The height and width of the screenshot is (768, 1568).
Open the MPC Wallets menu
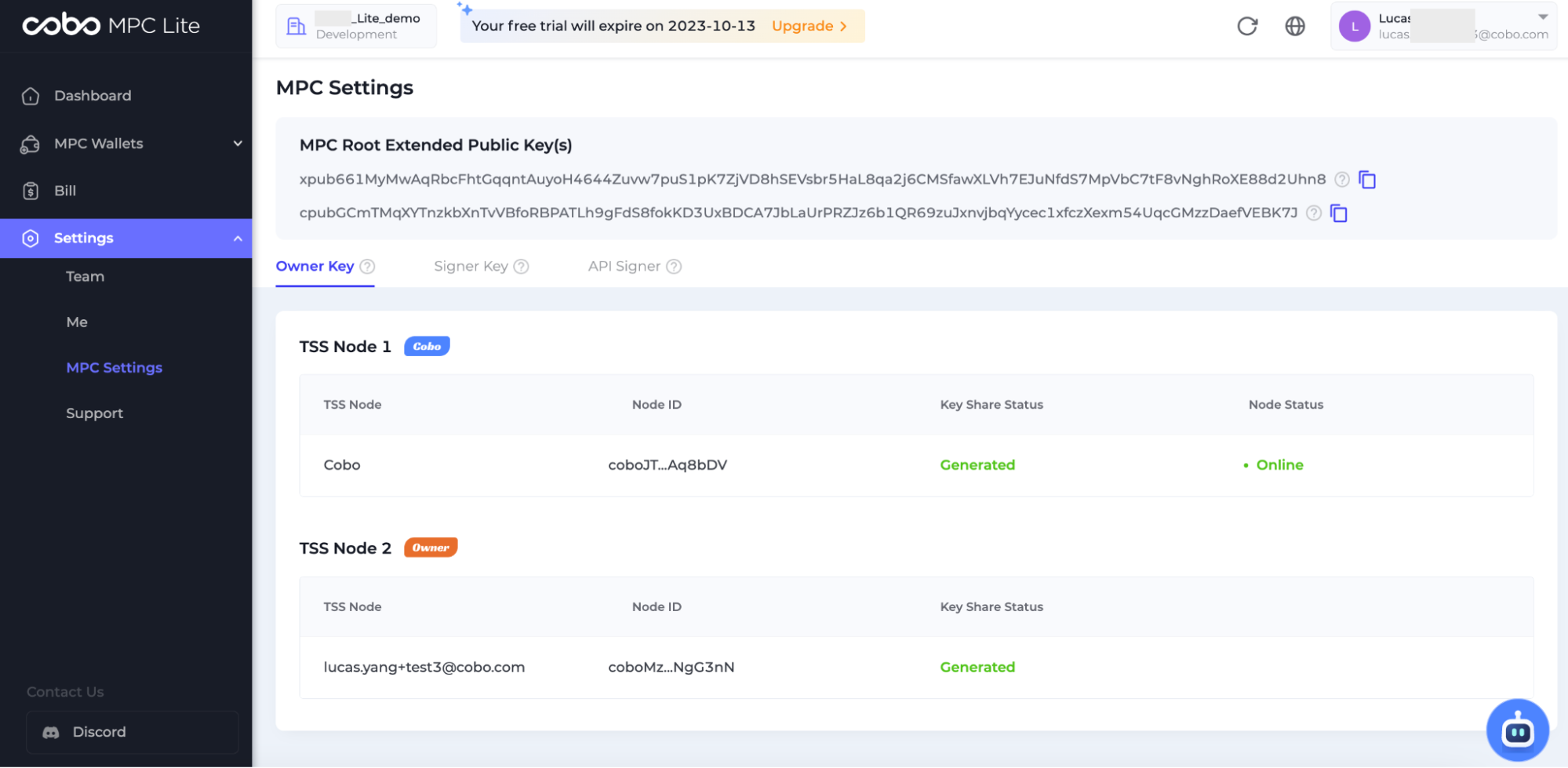click(x=126, y=144)
